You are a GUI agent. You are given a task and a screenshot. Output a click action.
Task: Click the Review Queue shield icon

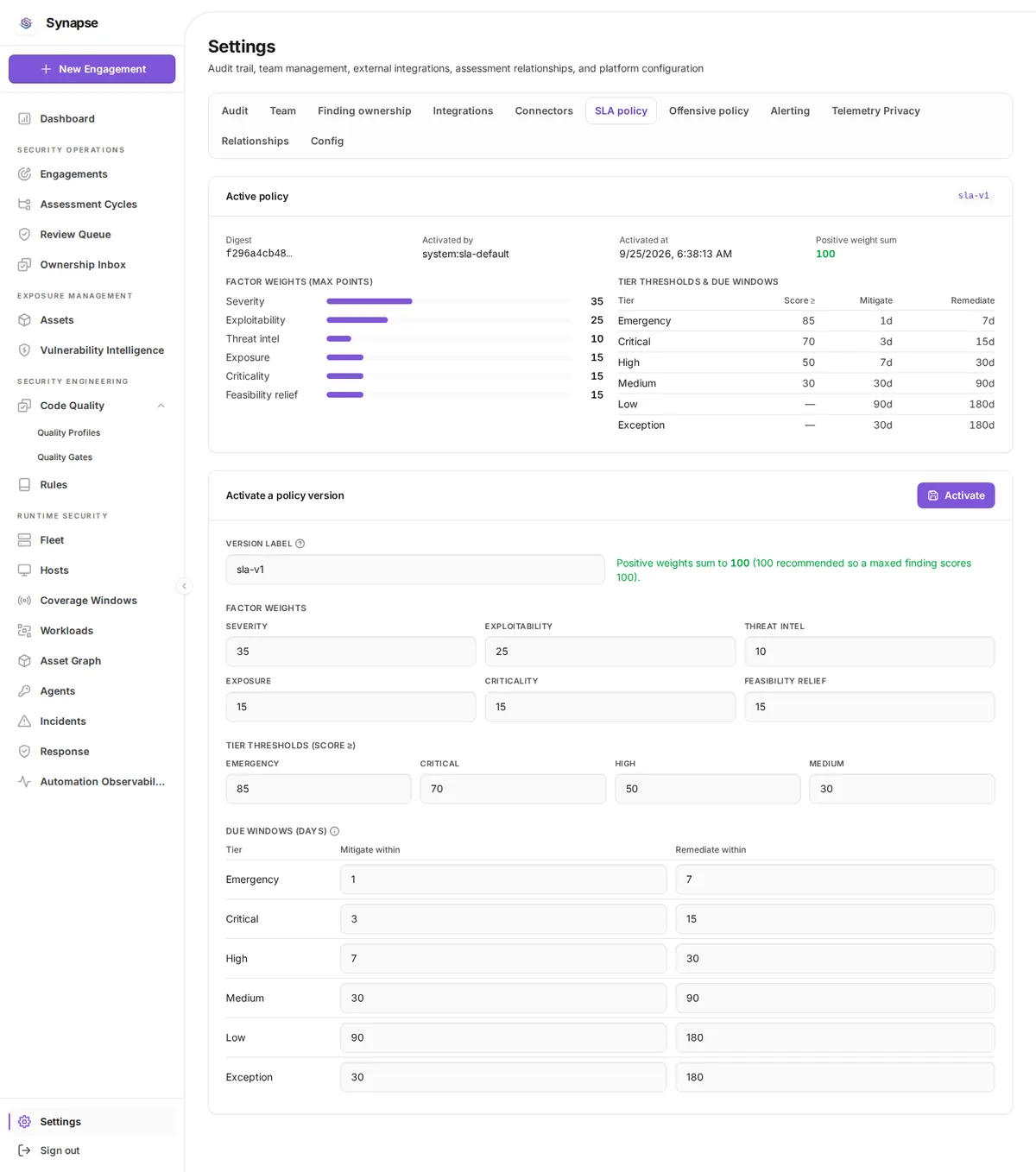pos(24,235)
